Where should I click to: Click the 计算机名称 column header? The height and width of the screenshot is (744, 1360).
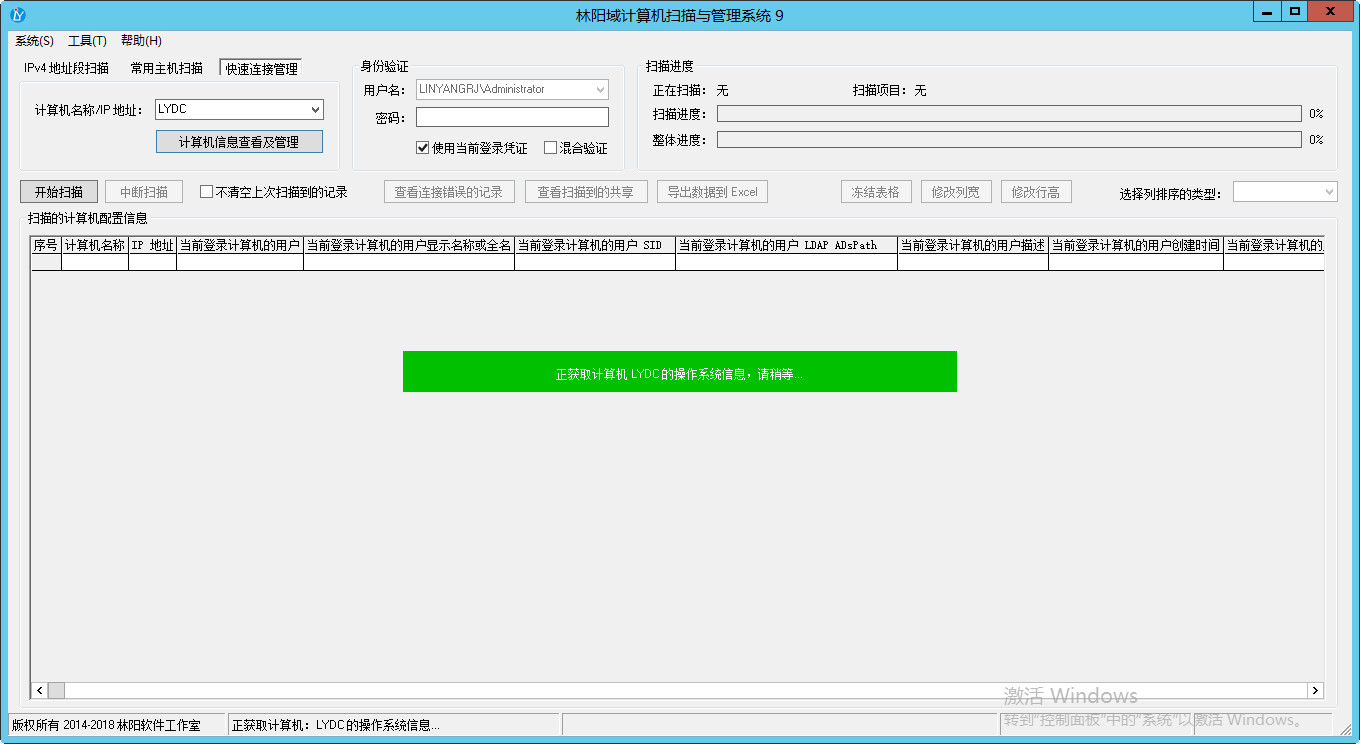pyautogui.click(x=95, y=245)
